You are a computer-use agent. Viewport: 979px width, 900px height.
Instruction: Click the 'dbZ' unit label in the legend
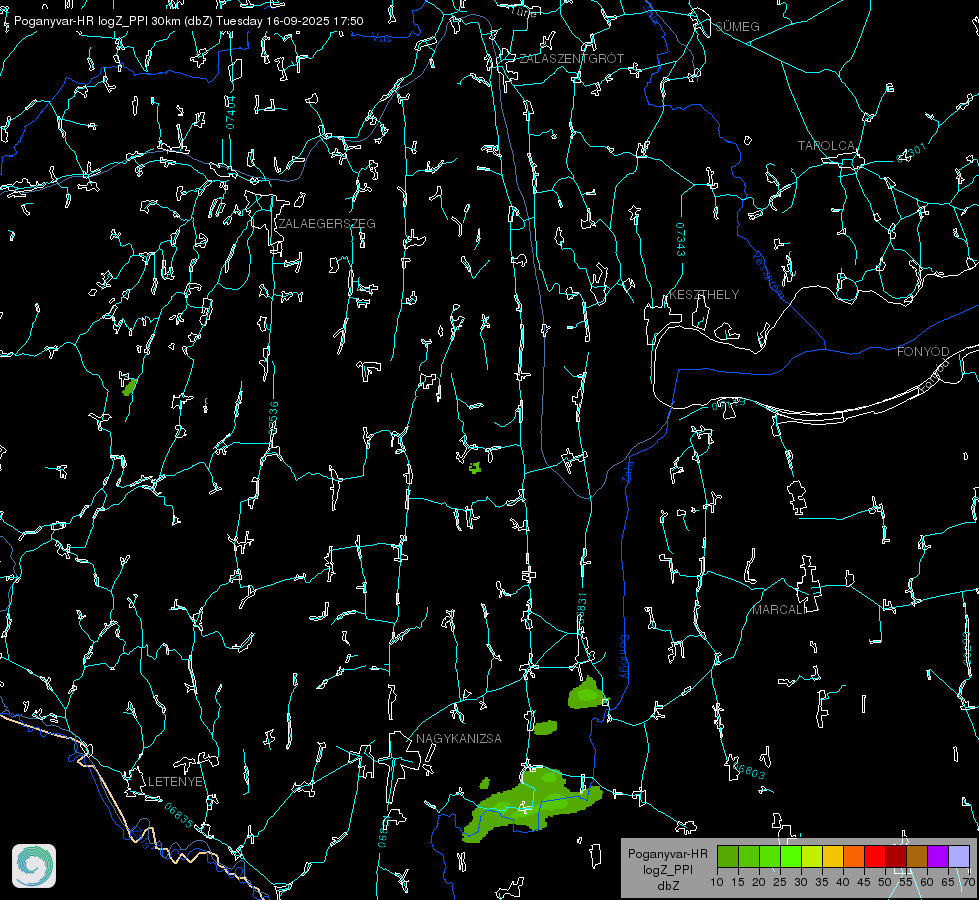tap(667, 886)
